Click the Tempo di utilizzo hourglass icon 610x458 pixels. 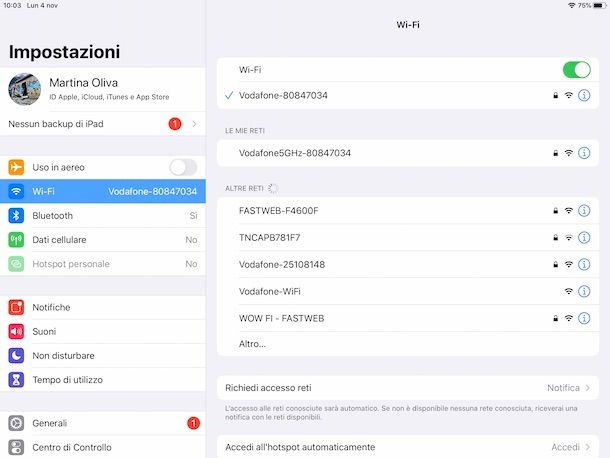coord(16,380)
